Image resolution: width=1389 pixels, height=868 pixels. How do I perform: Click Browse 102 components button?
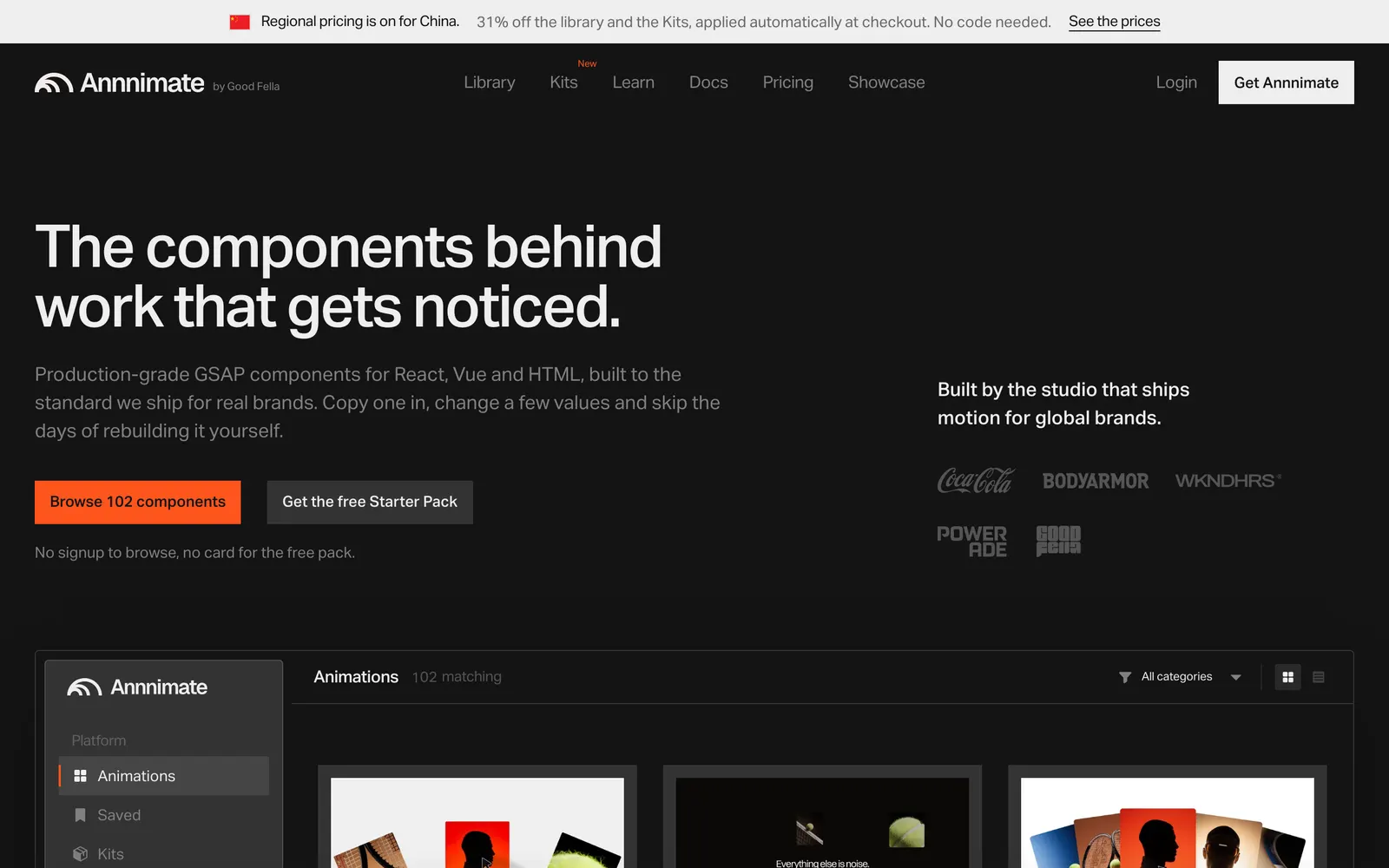tap(138, 503)
